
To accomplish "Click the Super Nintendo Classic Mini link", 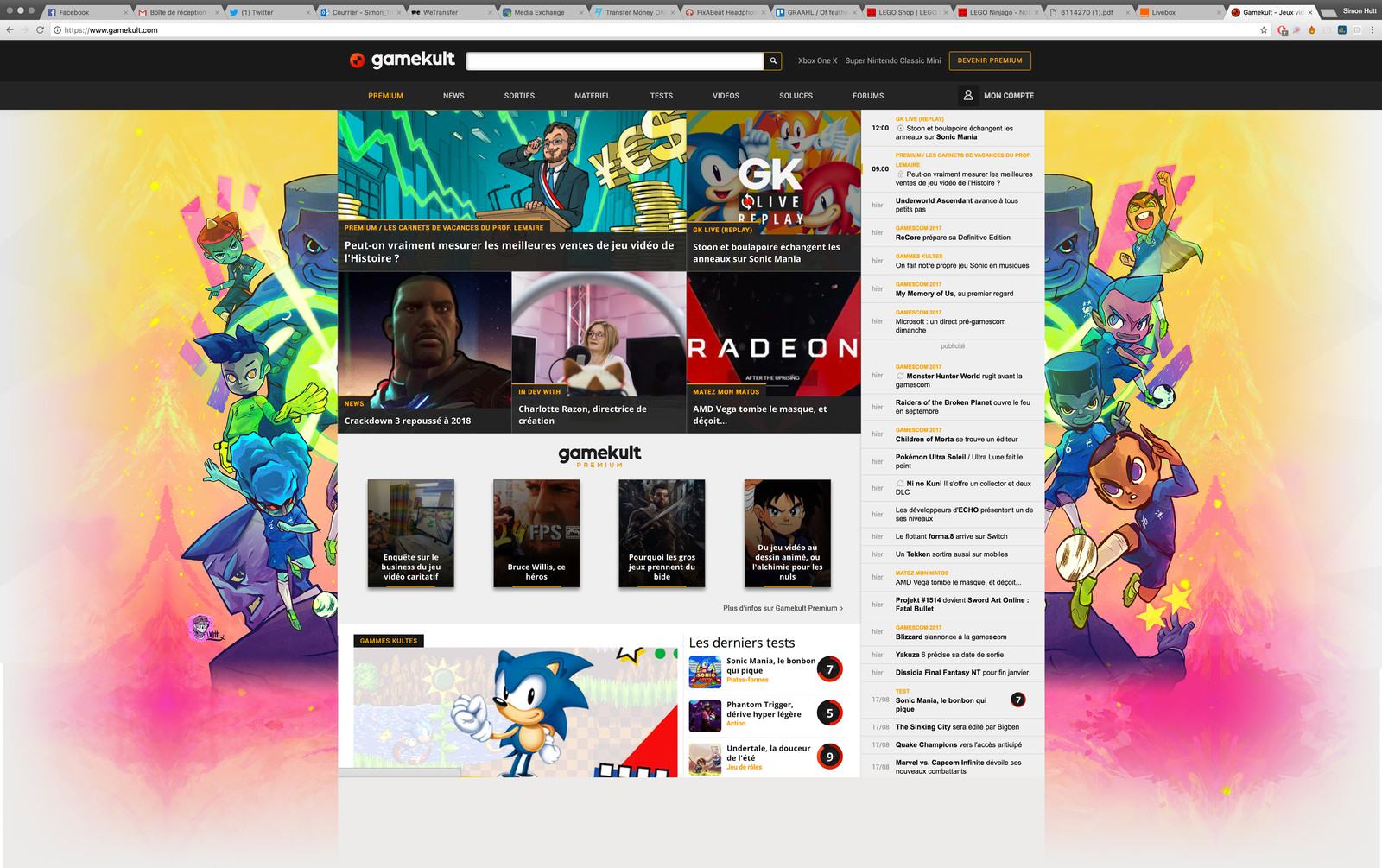I will (x=893, y=60).
